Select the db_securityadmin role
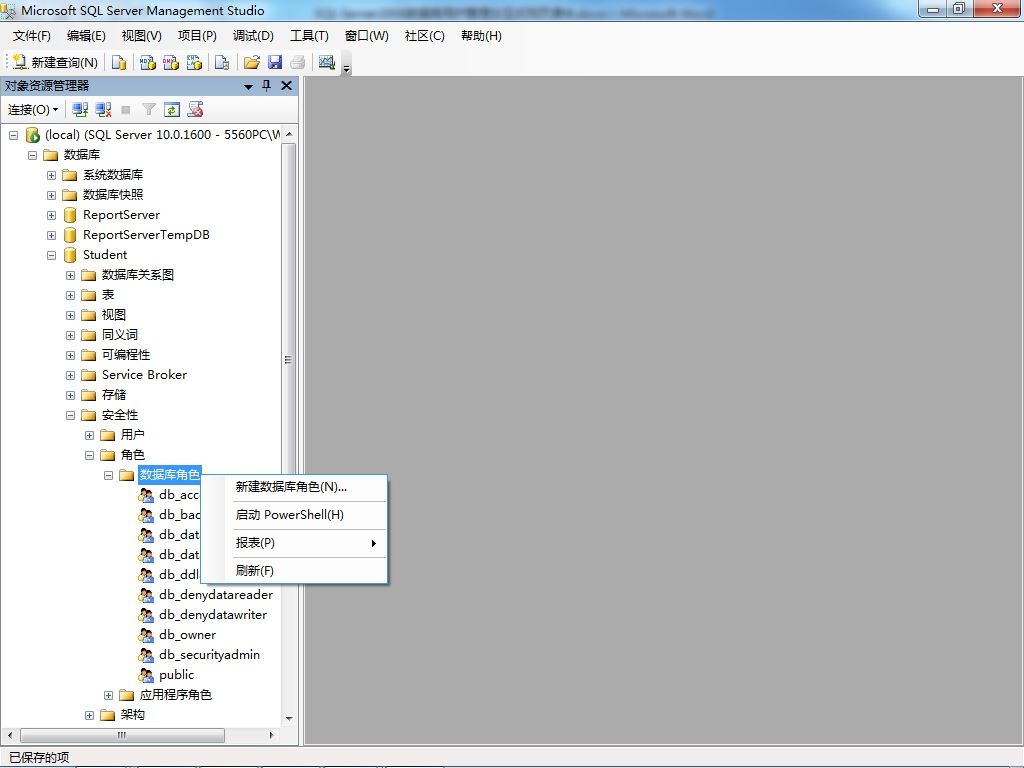 click(x=209, y=654)
